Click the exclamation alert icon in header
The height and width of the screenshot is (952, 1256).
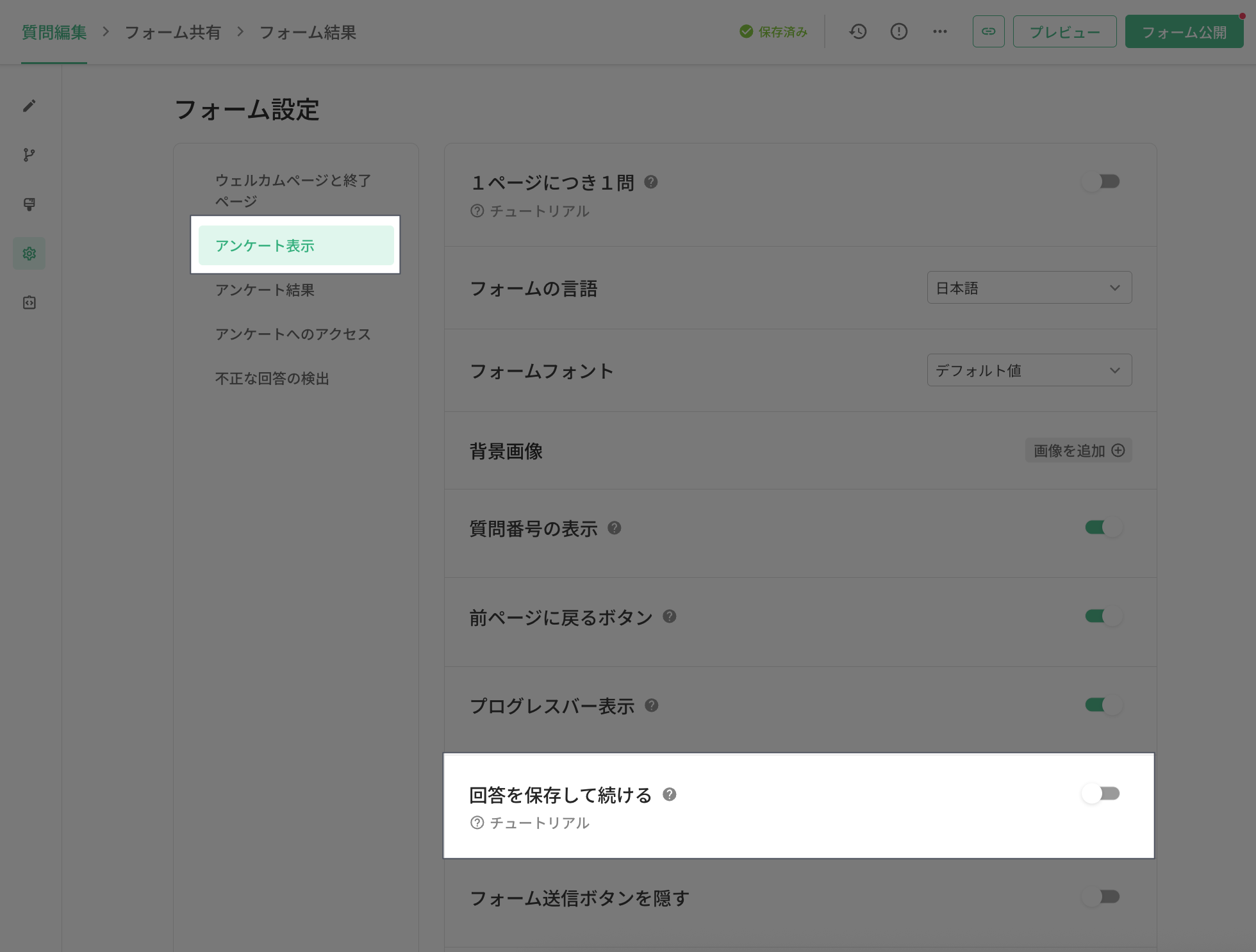click(x=899, y=31)
